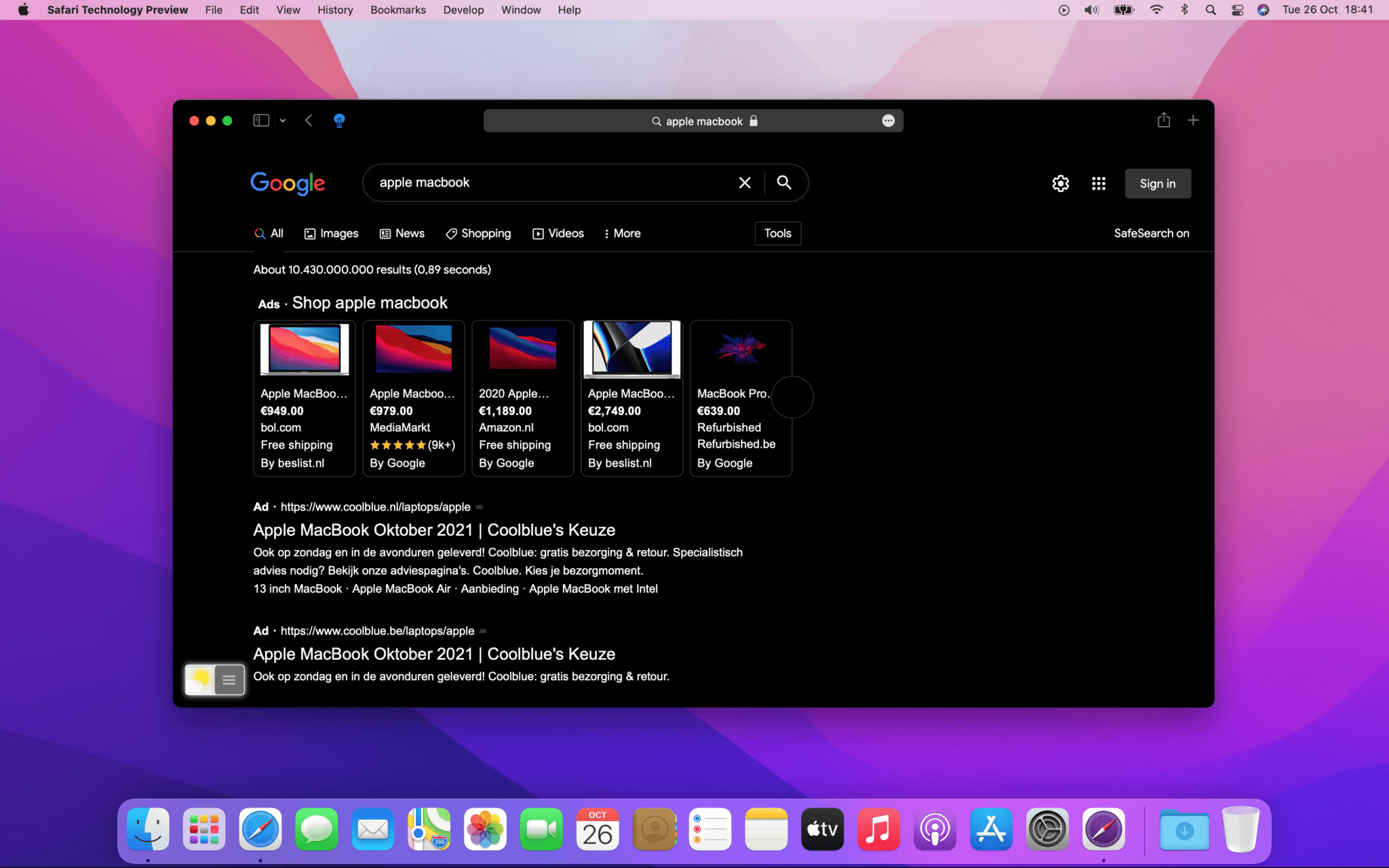This screenshot has height=868, width=1389.
Task: Click the Google Apps grid icon
Action: coord(1098,183)
